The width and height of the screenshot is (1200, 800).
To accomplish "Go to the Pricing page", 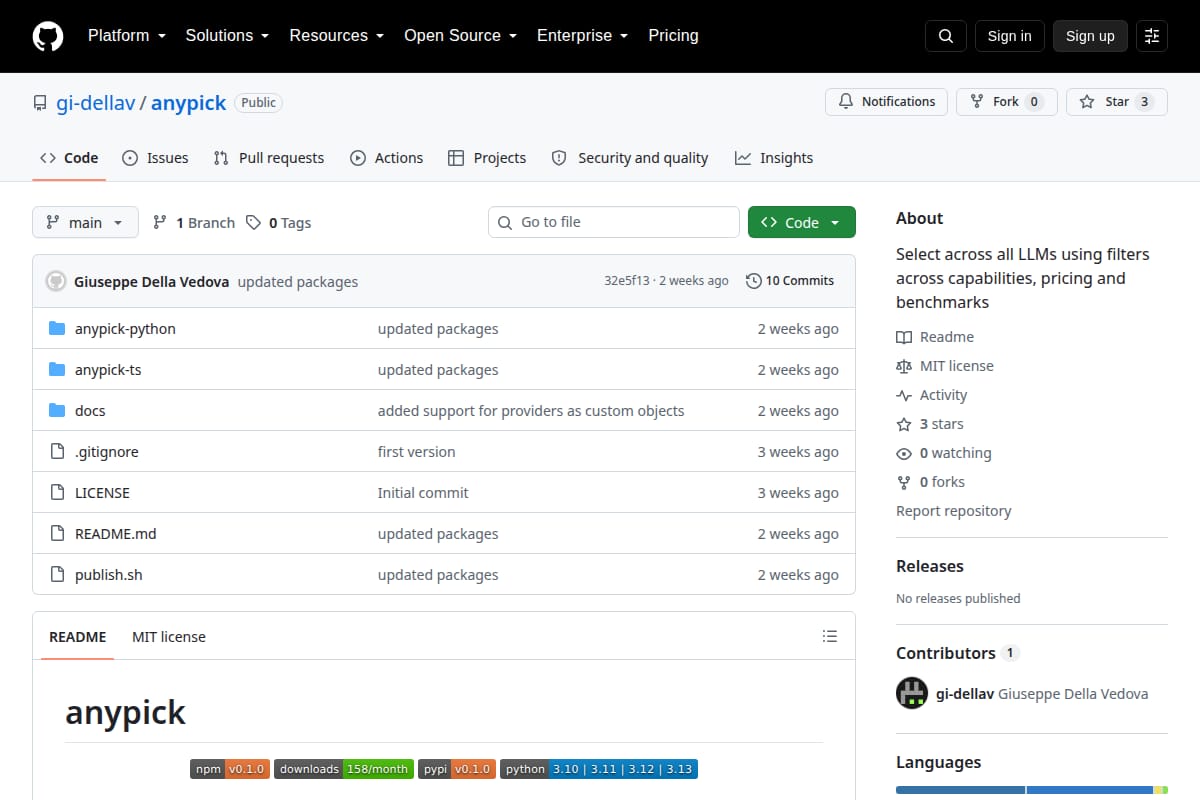I will click(673, 36).
